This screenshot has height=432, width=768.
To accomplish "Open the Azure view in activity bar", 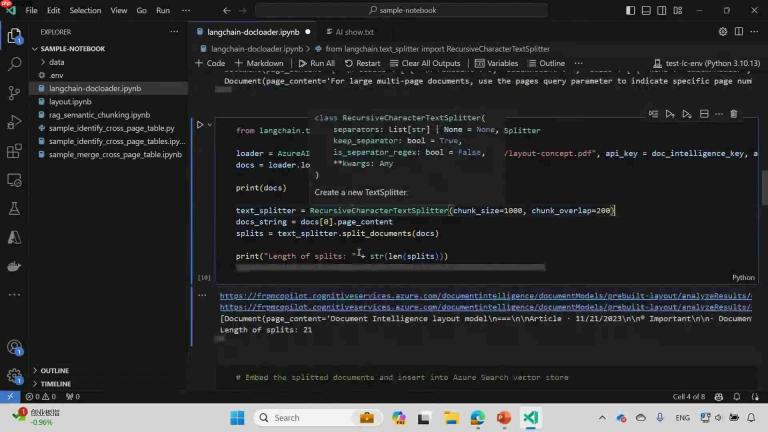I will click(x=14, y=238).
